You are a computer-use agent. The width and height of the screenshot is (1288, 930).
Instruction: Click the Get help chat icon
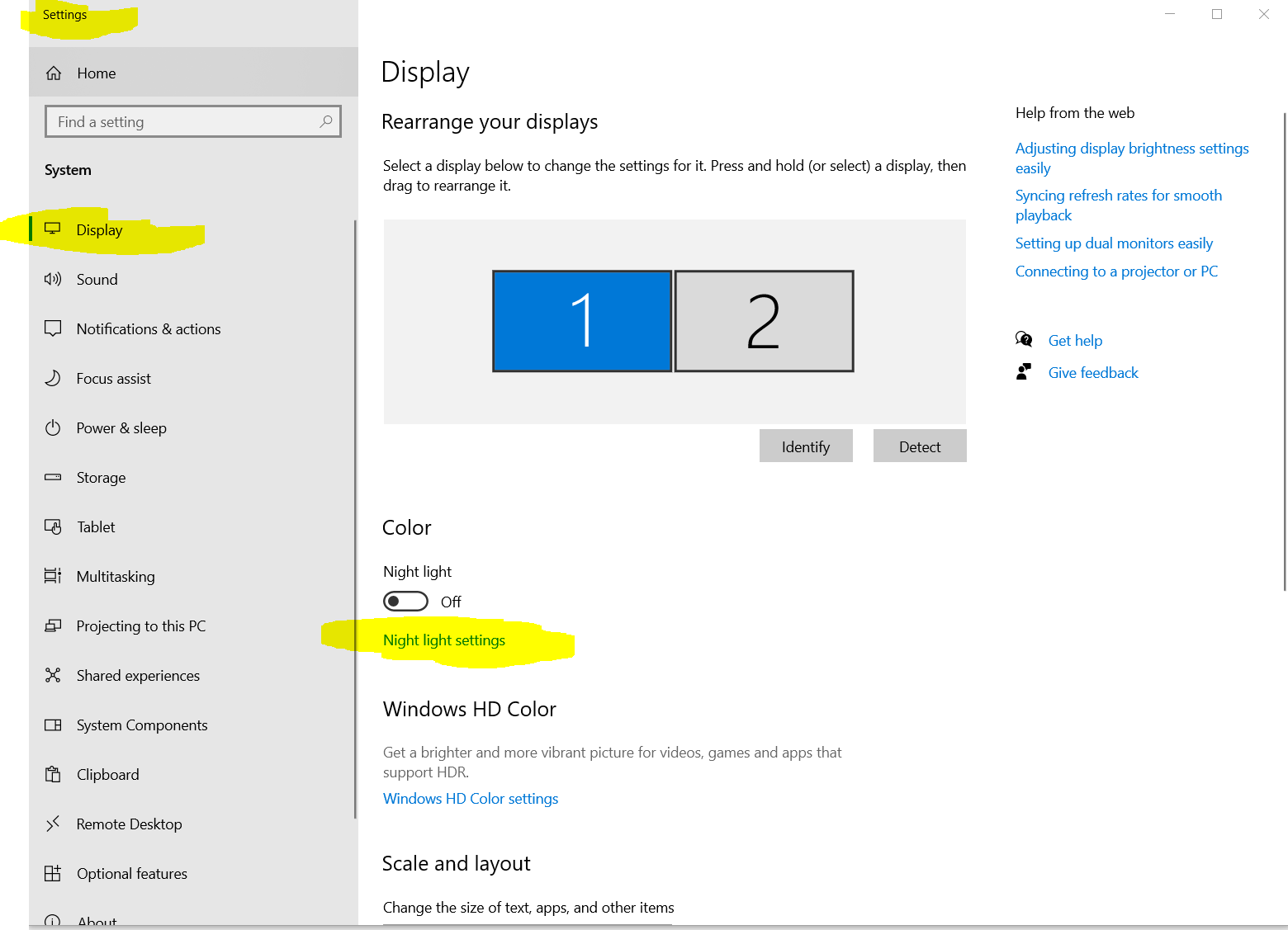click(1024, 339)
